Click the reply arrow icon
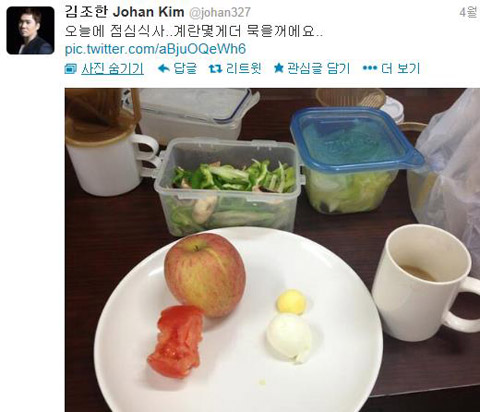 [164, 69]
